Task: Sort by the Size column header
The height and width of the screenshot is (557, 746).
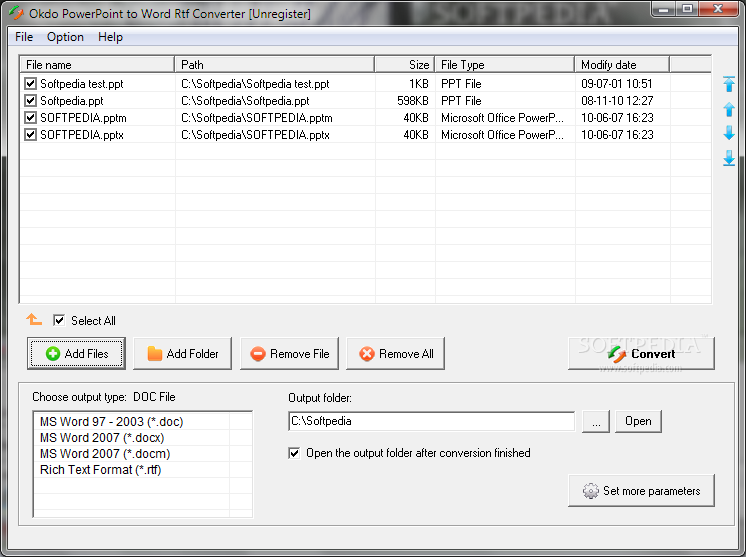Action: 405,65
